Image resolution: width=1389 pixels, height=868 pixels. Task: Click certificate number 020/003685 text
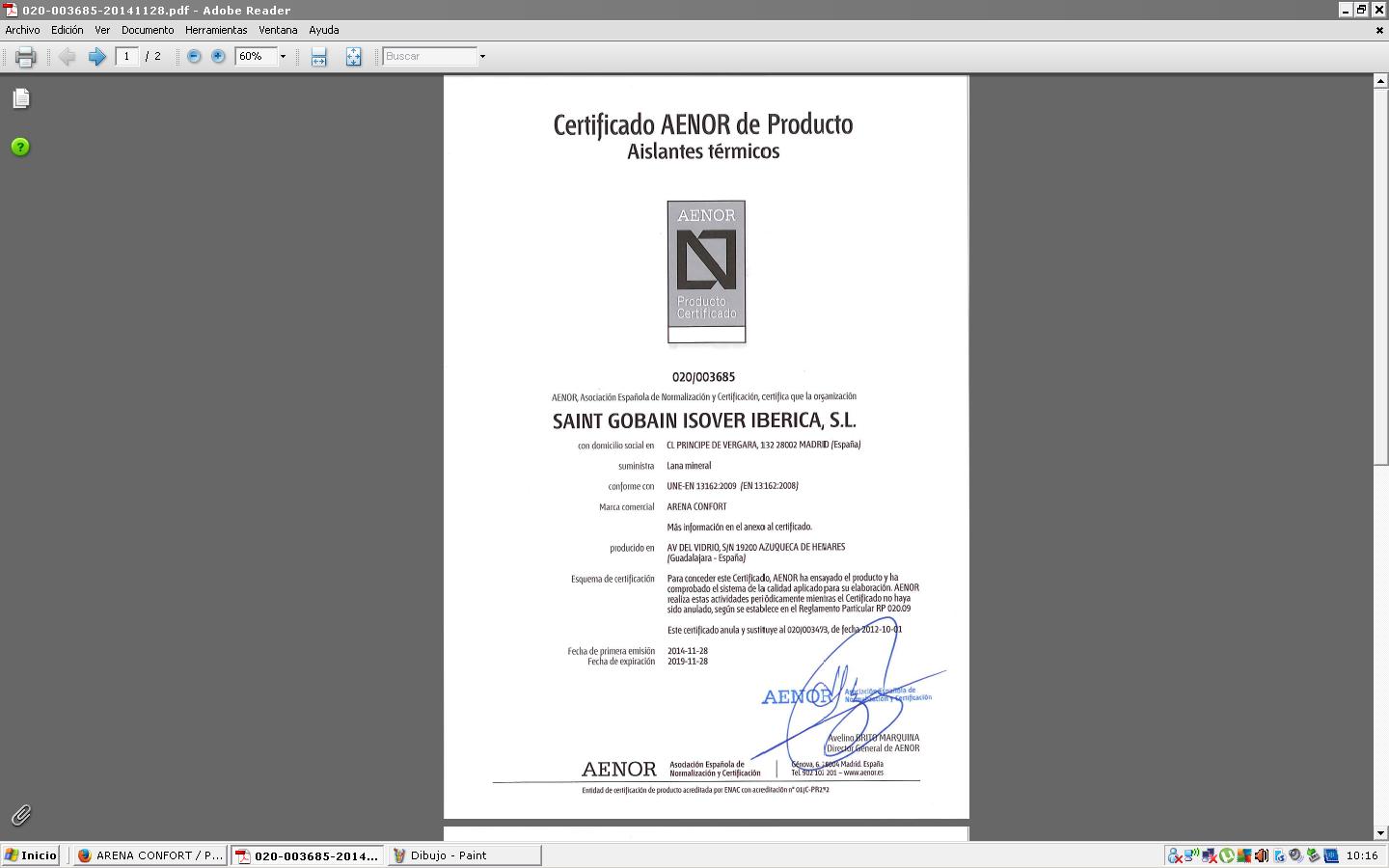[x=703, y=377]
